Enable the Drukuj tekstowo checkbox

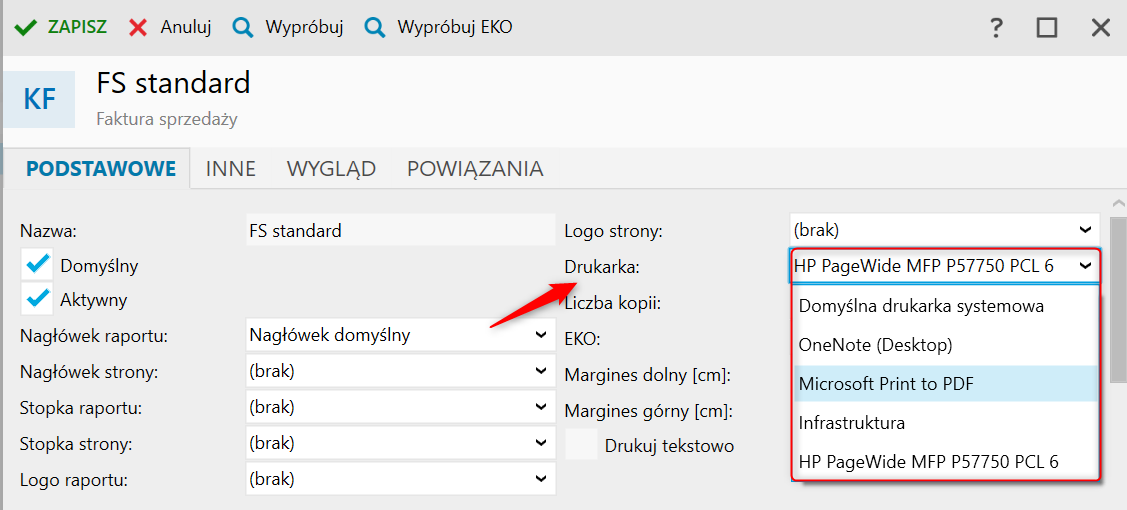(x=581, y=445)
